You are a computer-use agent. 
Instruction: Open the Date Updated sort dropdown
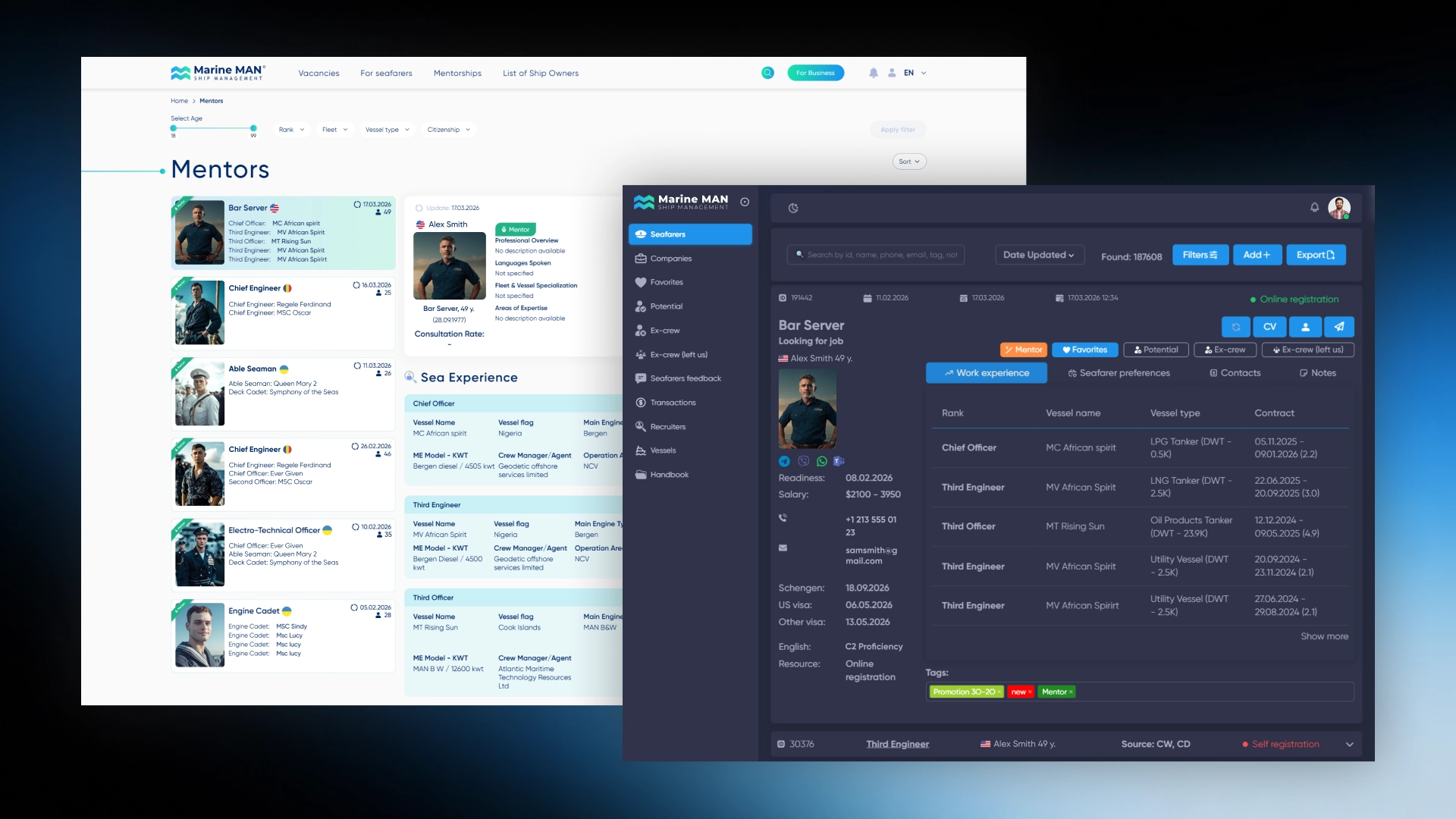pos(1040,255)
